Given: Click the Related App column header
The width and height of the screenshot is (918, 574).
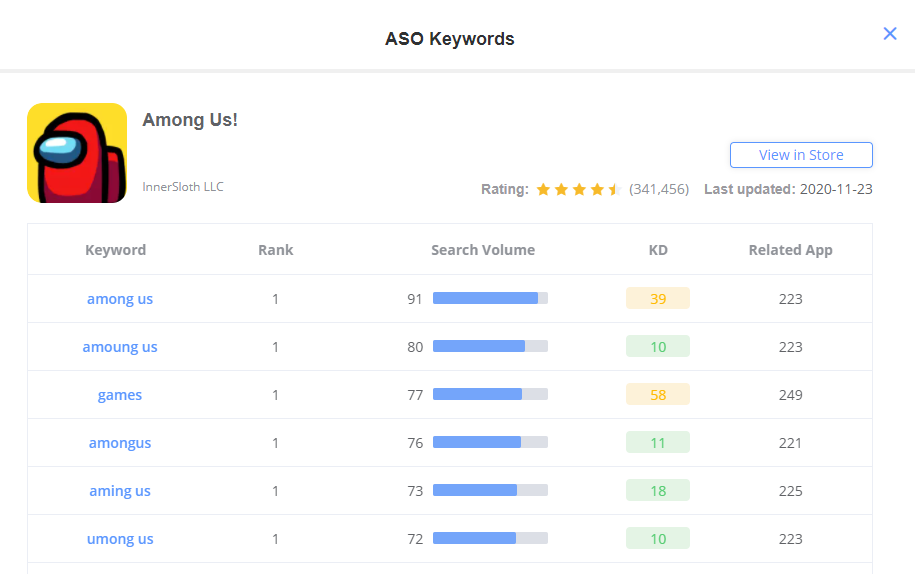Looking at the screenshot, I should tap(790, 250).
